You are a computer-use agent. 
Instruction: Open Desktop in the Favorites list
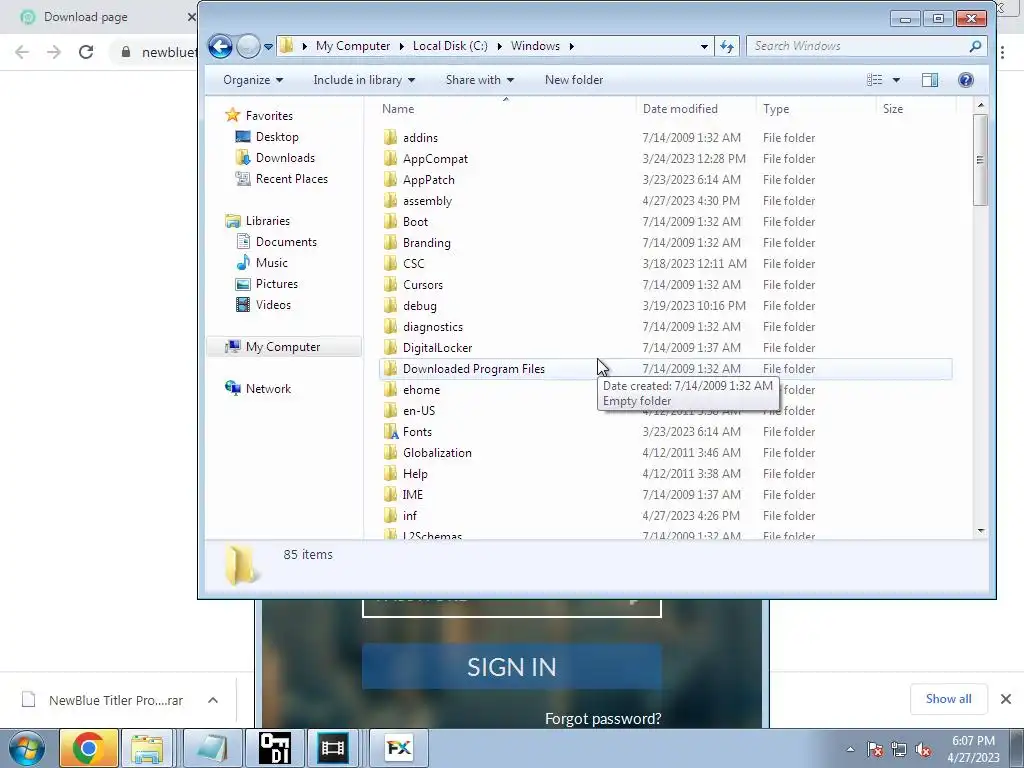point(277,136)
